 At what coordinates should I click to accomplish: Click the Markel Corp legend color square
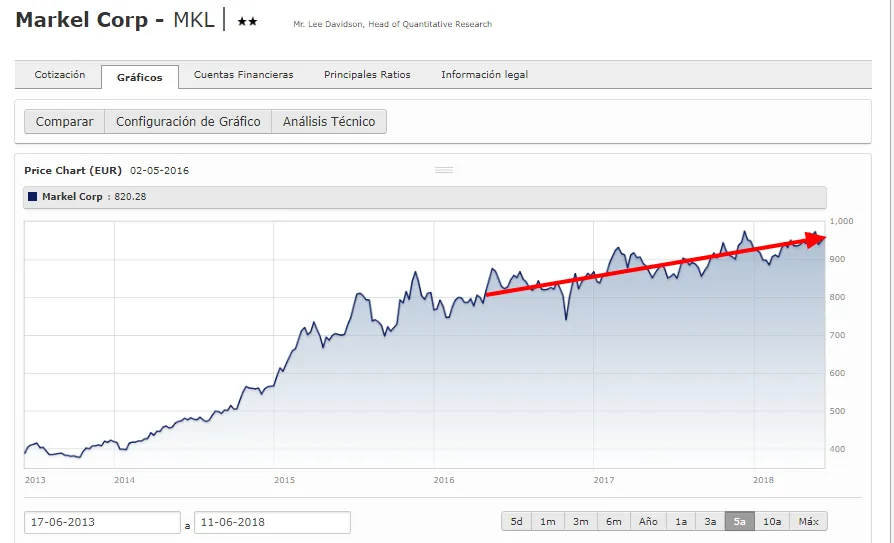pyautogui.click(x=33, y=197)
